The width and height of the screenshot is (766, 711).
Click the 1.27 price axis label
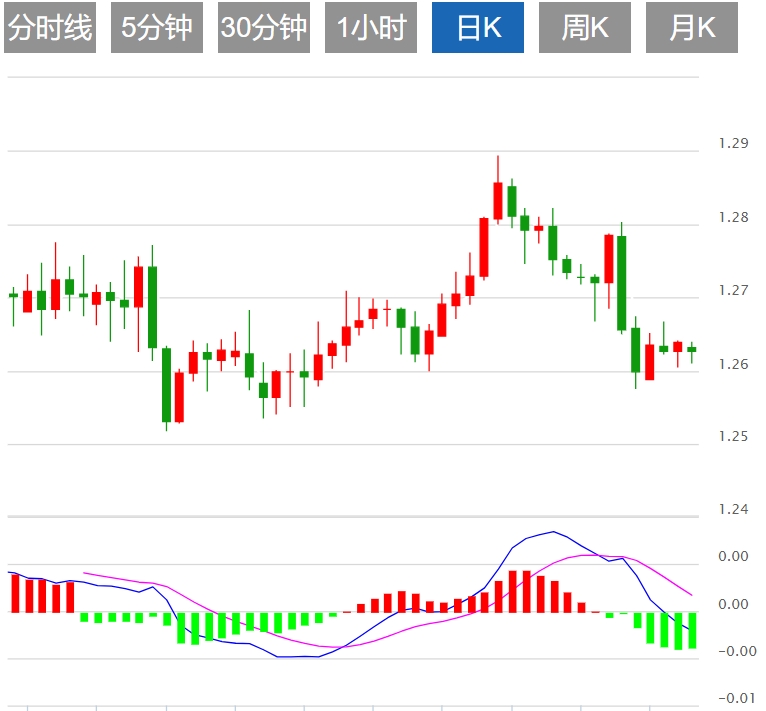point(733,290)
